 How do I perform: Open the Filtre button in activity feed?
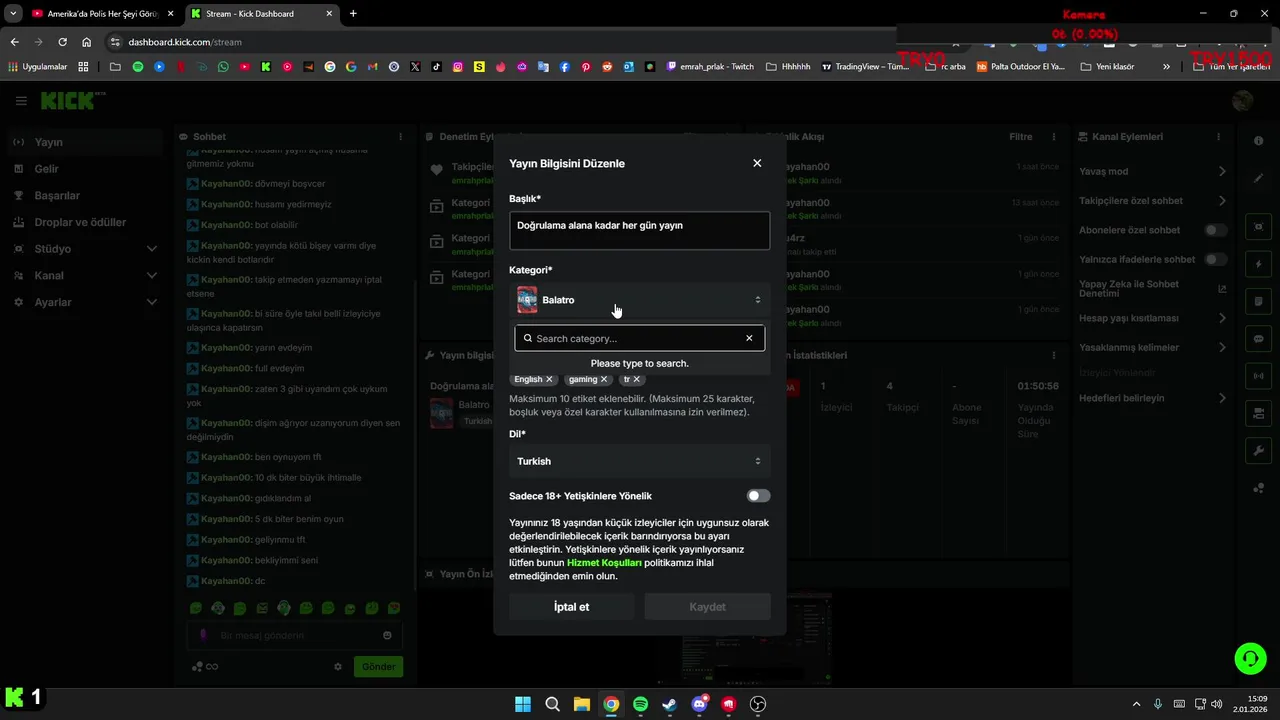click(x=1020, y=137)
